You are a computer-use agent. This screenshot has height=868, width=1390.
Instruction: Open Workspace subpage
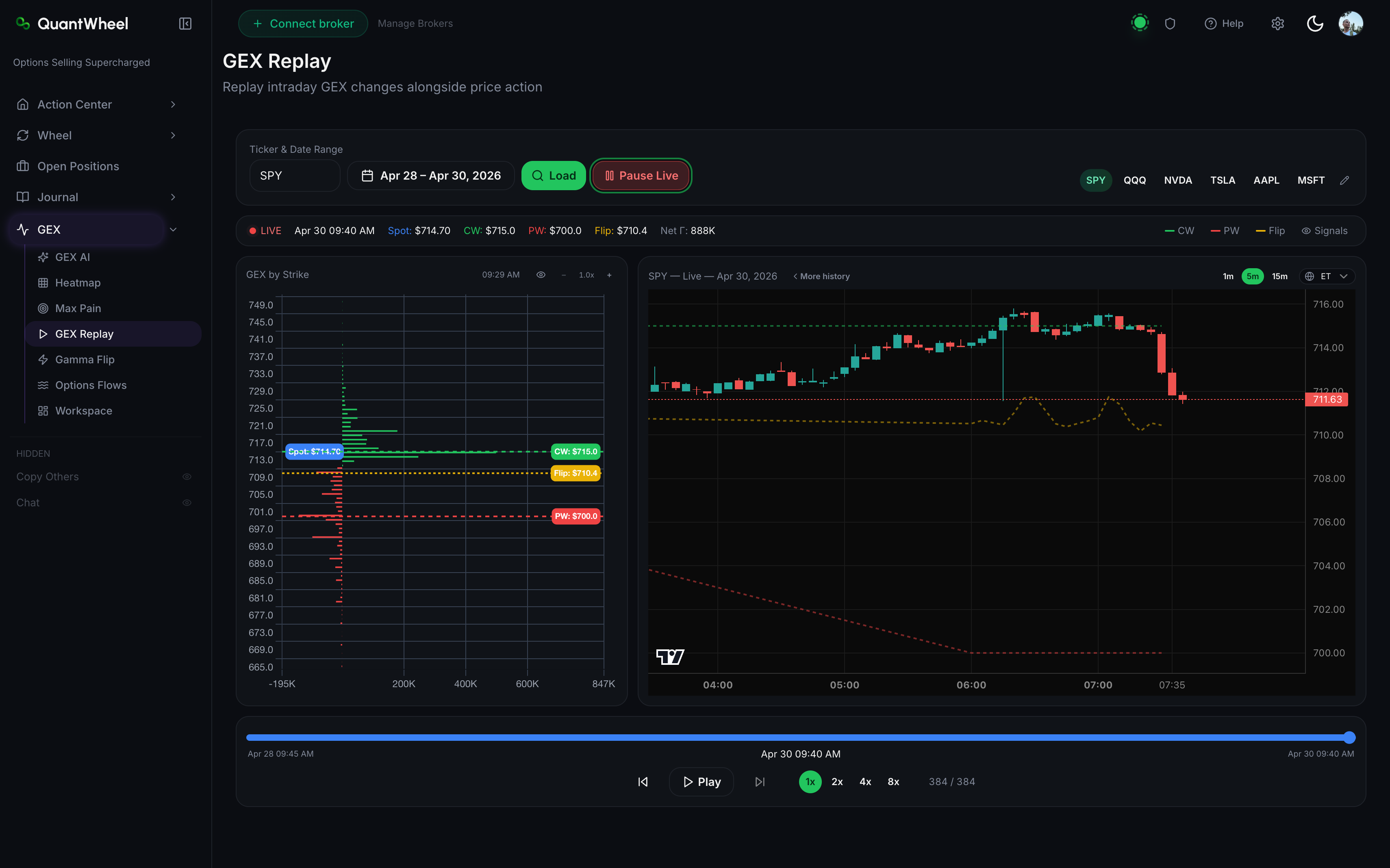tap(84, 411)
